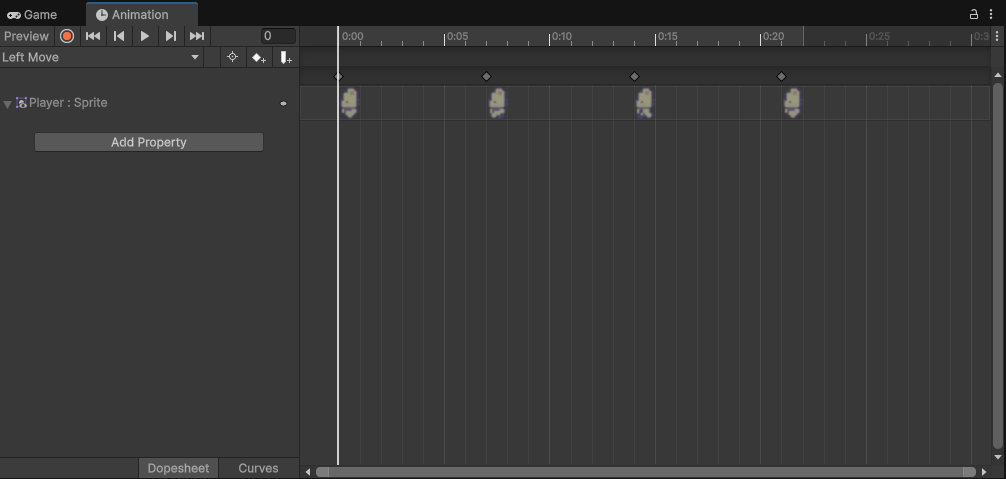Click horizontal scrollbar right arrow
This screenshot has height=479, width=1006.
click(x=984, y=472)
